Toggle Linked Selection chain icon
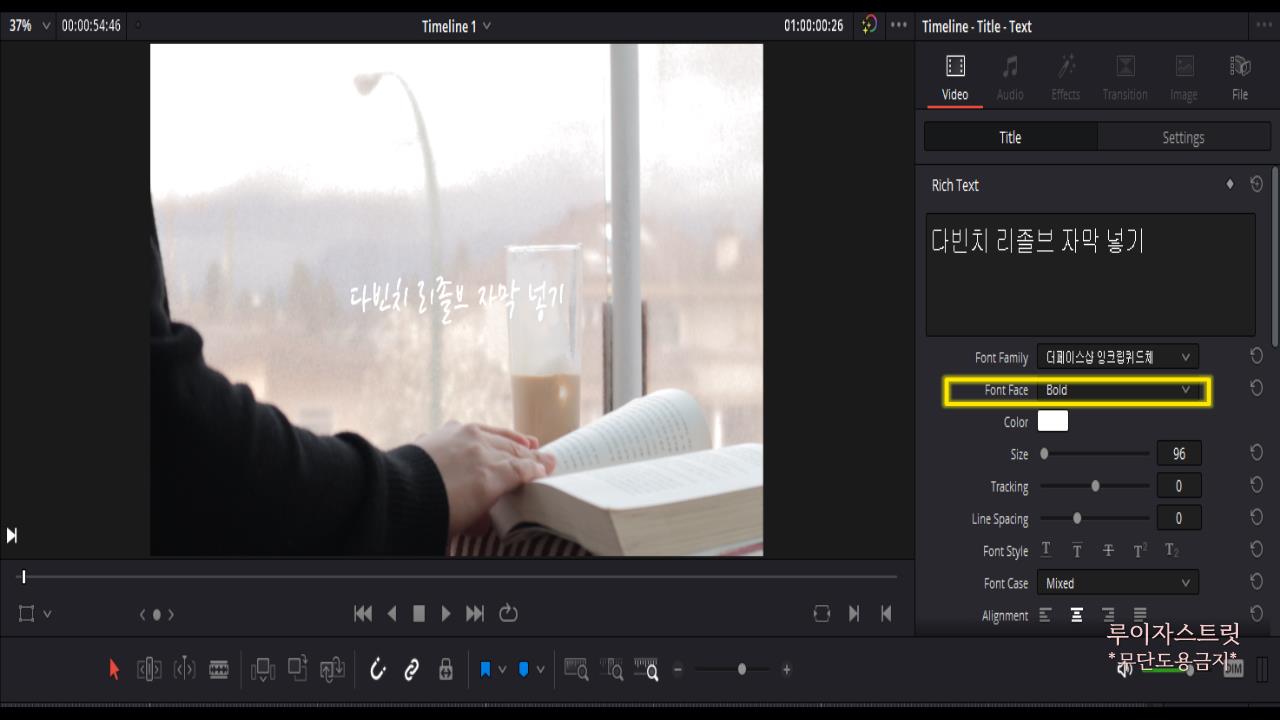Image resolution: width=1280 pixels, height=720 pixels. coord(411,670)
